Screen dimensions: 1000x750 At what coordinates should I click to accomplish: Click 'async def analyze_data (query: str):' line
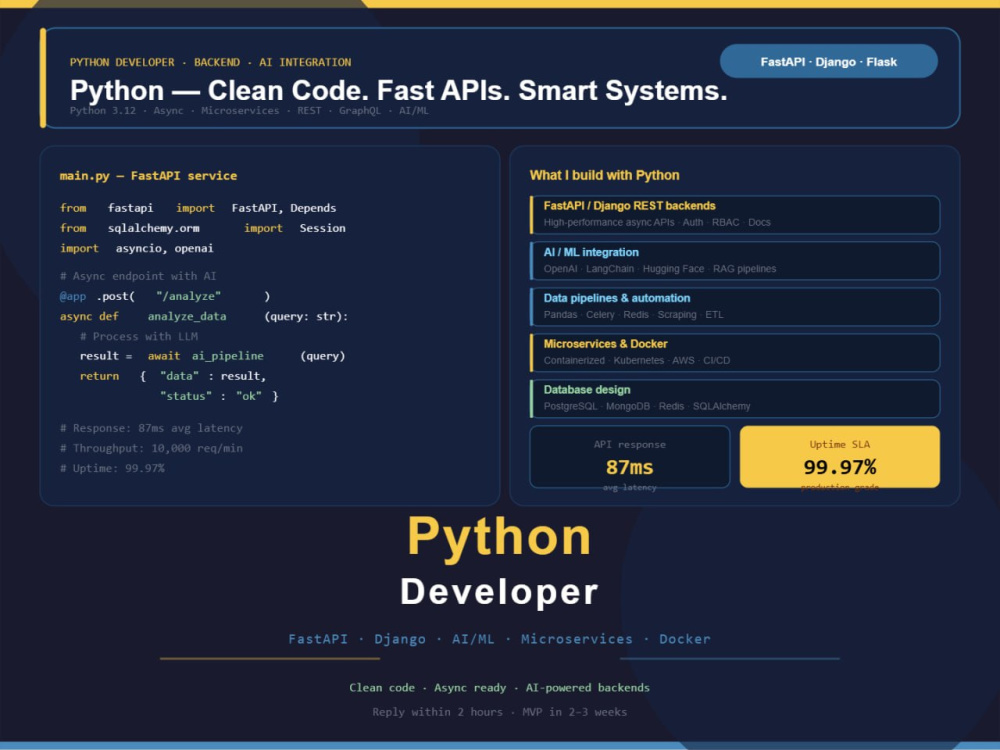coord(204,316)
